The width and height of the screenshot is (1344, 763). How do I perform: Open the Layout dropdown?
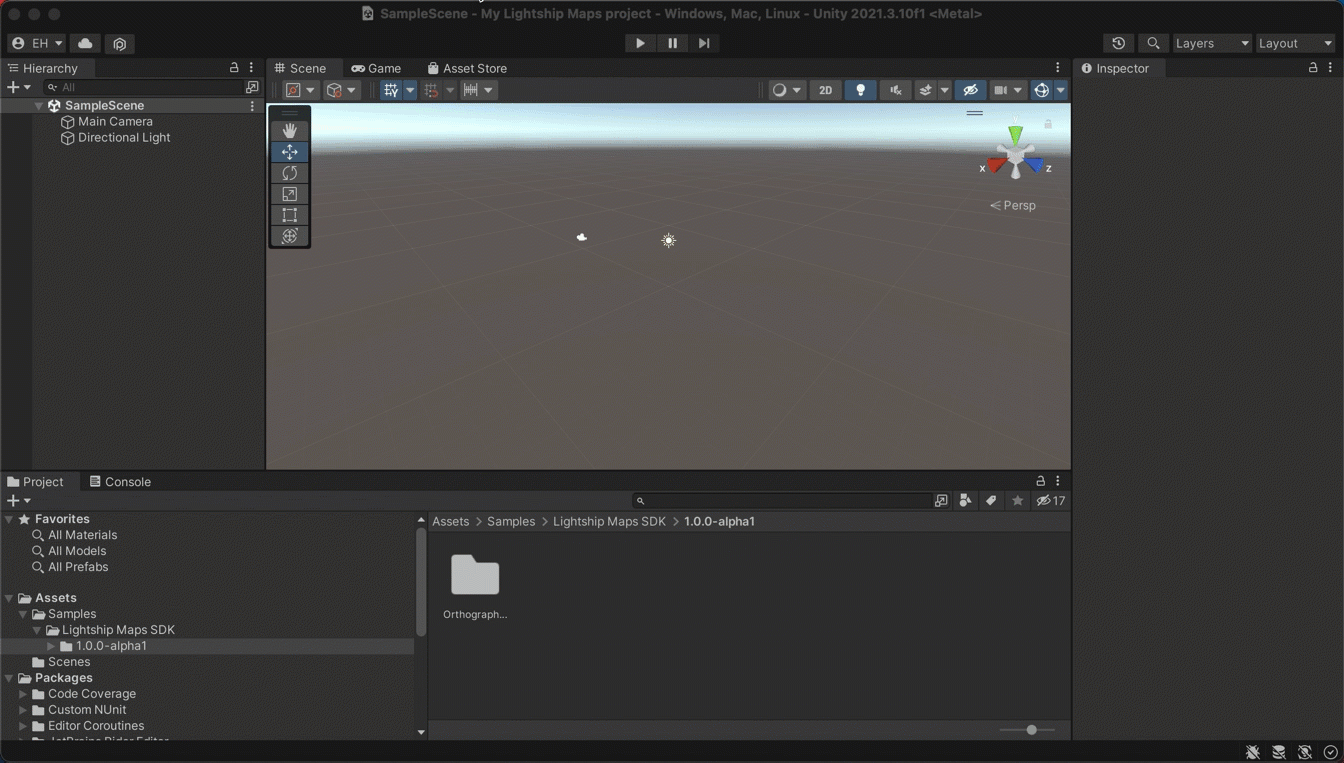pos(1295,43)
